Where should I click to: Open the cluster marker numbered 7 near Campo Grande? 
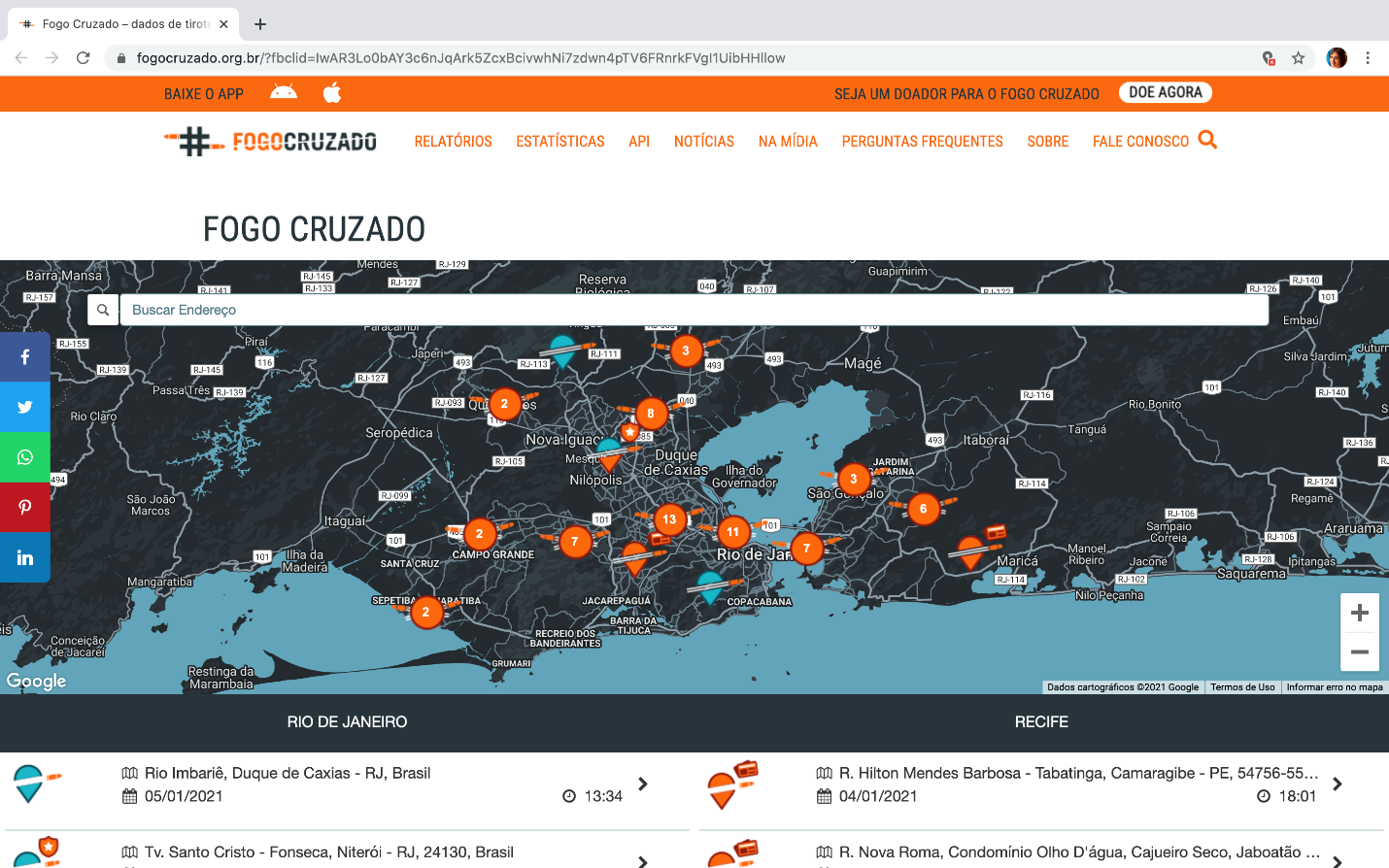point(574,542)
